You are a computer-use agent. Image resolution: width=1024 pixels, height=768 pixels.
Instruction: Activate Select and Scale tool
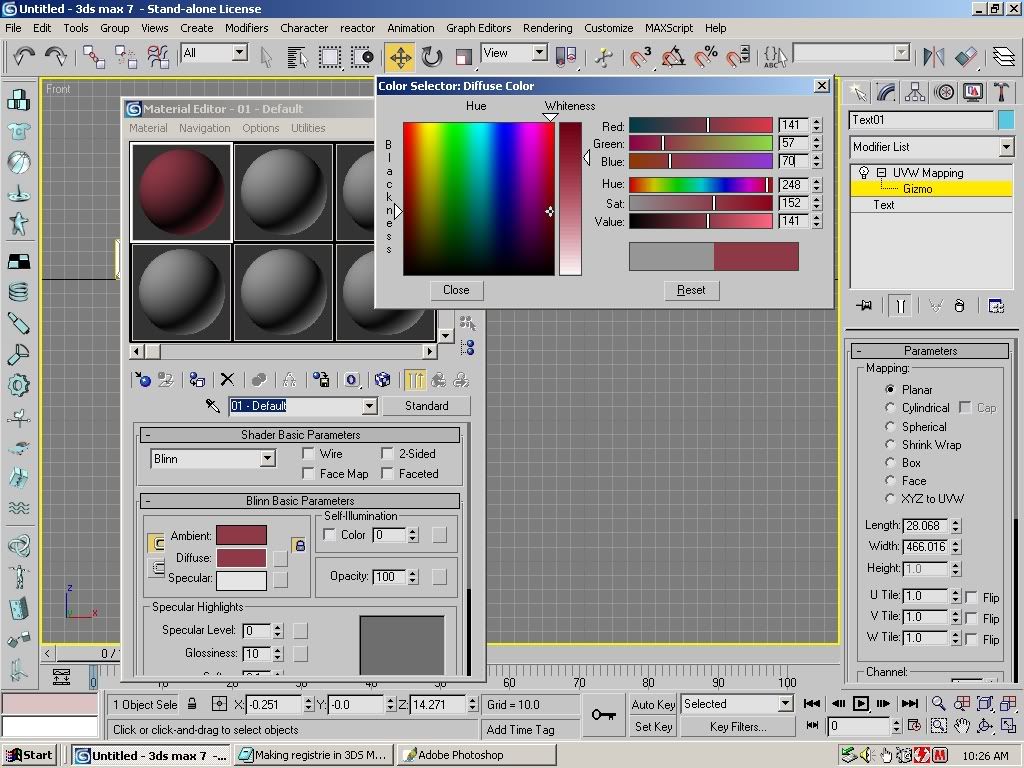coord(464,57)
